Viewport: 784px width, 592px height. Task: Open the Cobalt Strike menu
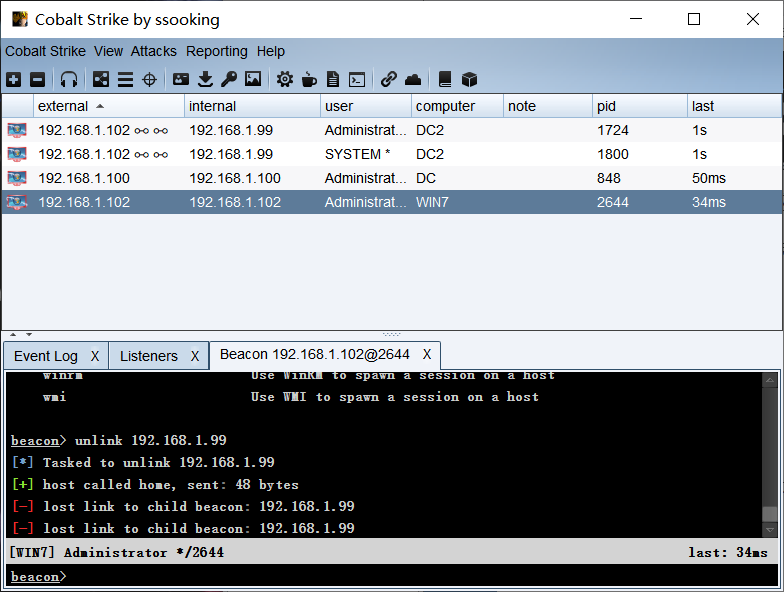46,51
